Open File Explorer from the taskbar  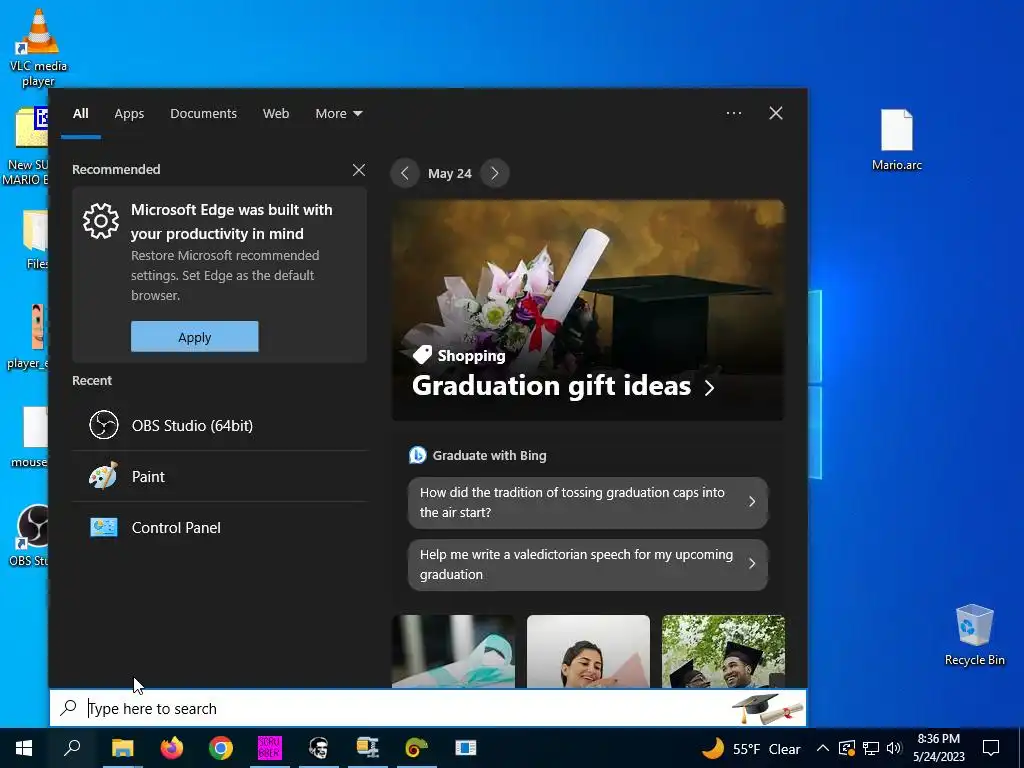tap(122, 748)
